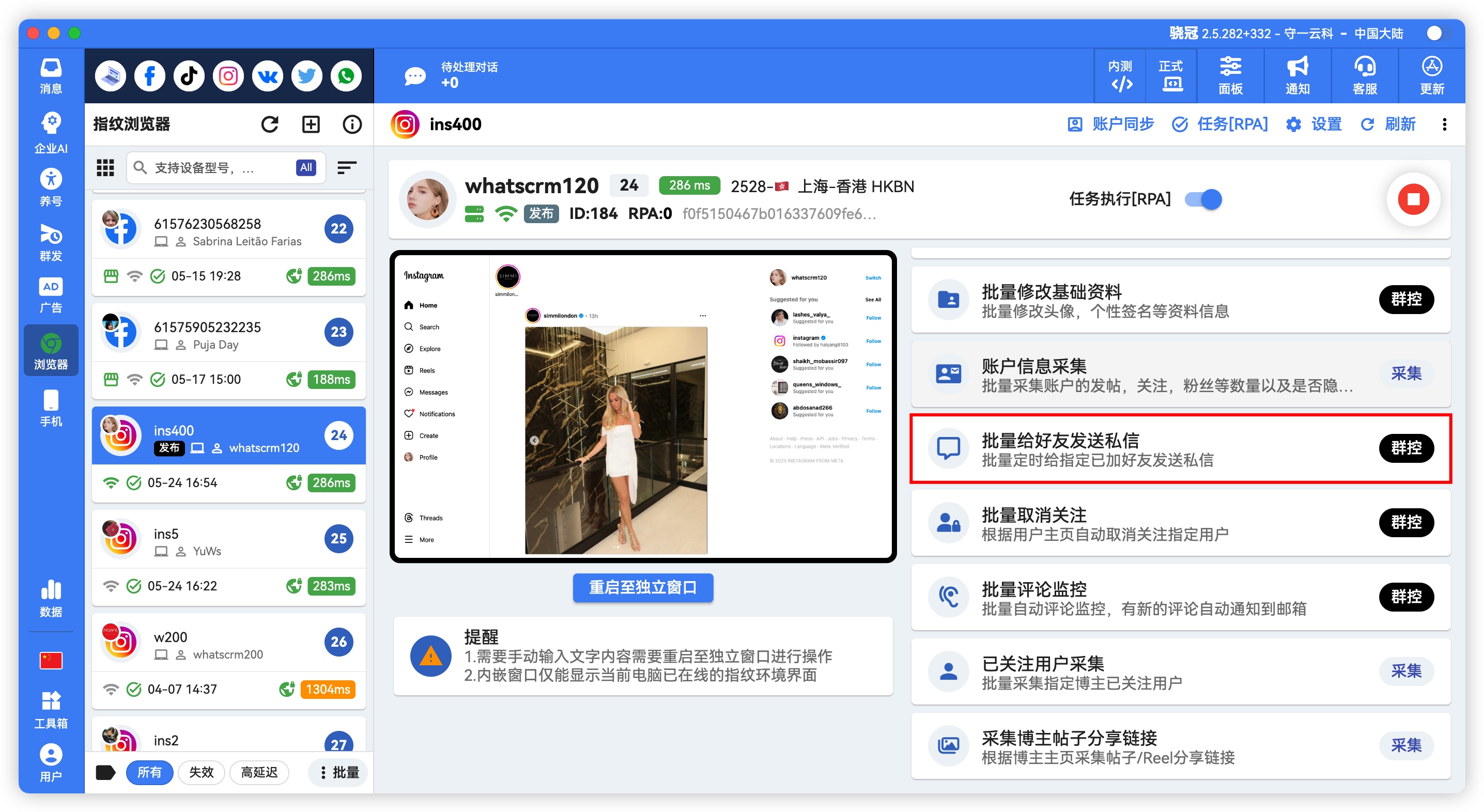Open 客服 customer service panel
The height and width of the screenshot is (812, 1484).
pyautogui.click(x=1364, y=75)
